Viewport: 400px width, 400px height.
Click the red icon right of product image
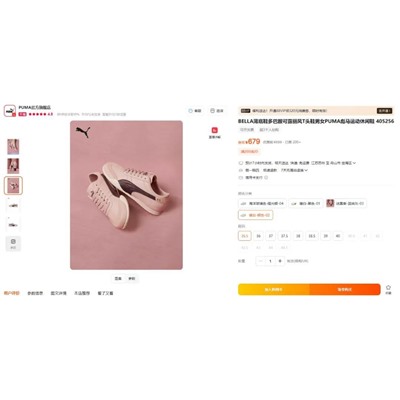[x=214, y=130]
